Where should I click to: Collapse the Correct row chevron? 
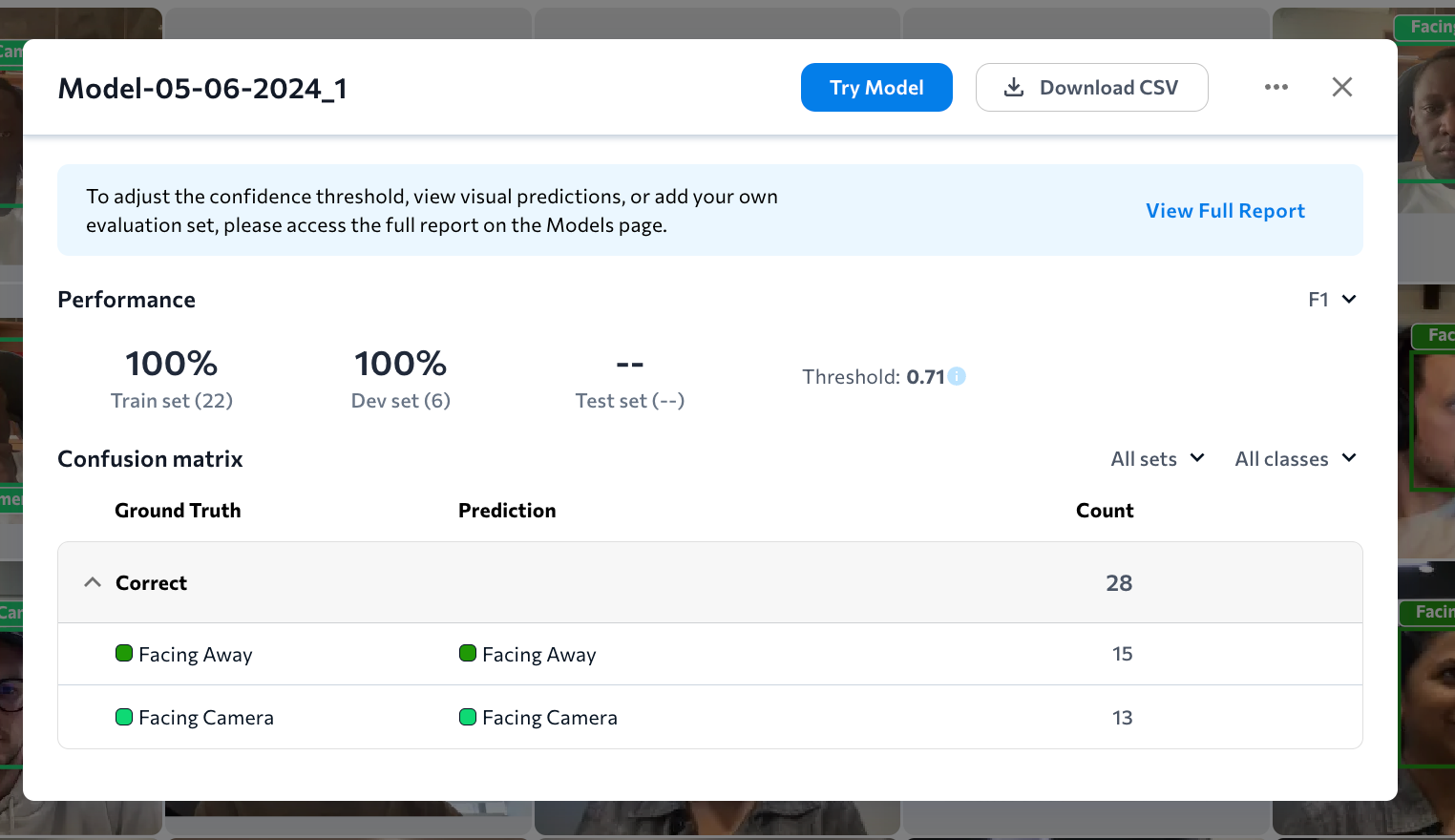pyautogui.click(x=93, y=582)
